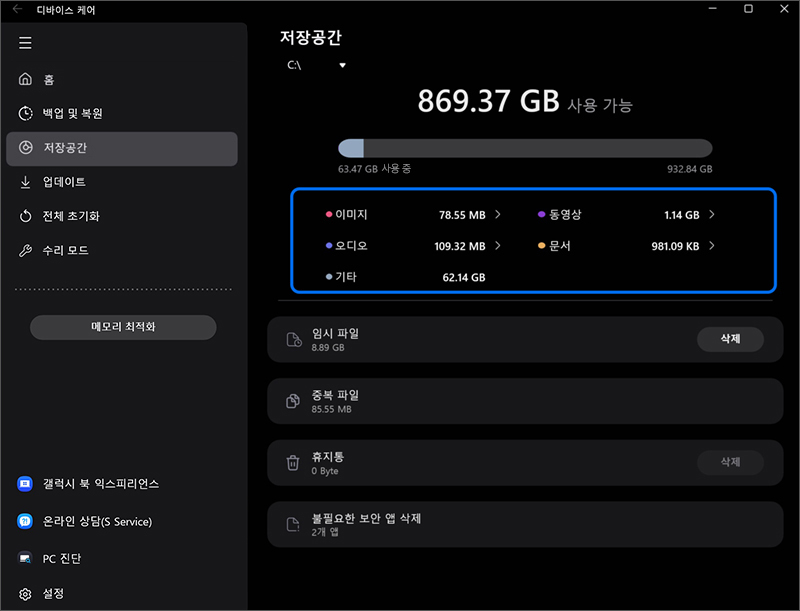The height and width of the screenshot is (611, 800).
Task: Click the 임시 파일 icon
Action: 293,340
